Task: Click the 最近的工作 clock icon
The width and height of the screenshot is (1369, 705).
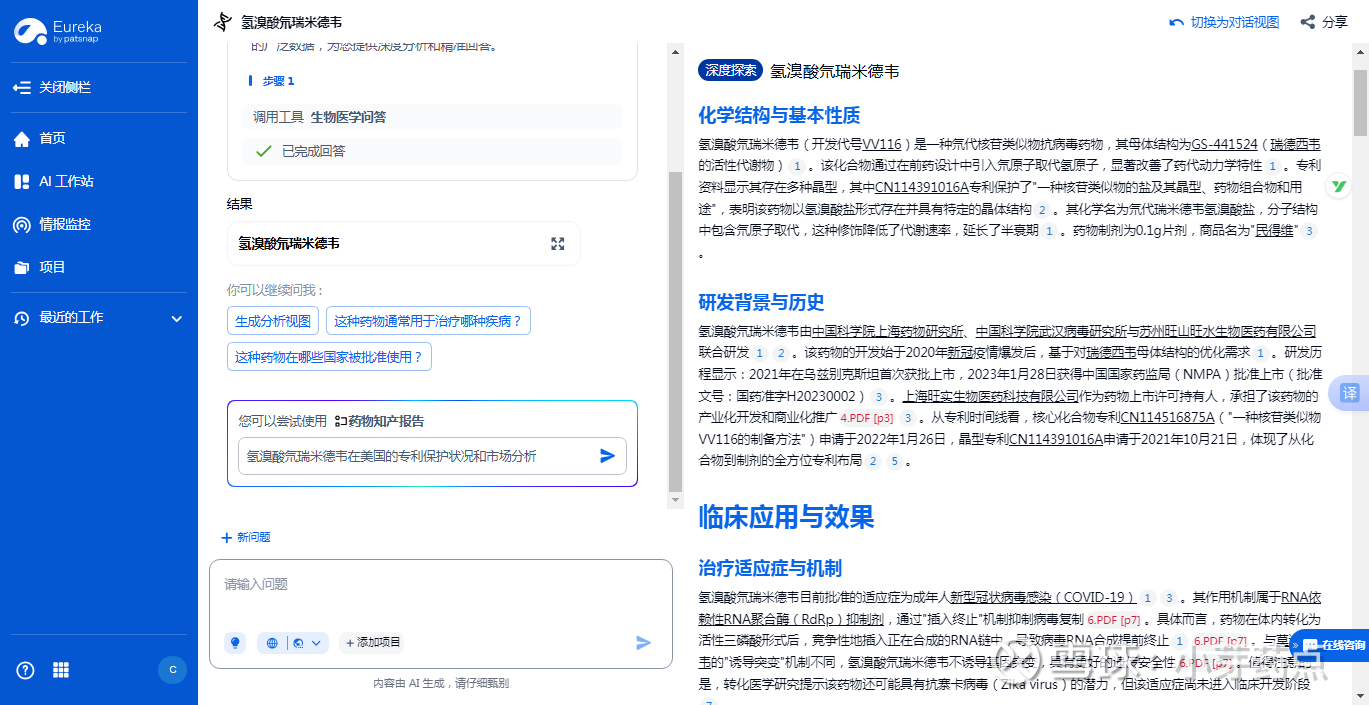Action: click(x=21, y=318)
